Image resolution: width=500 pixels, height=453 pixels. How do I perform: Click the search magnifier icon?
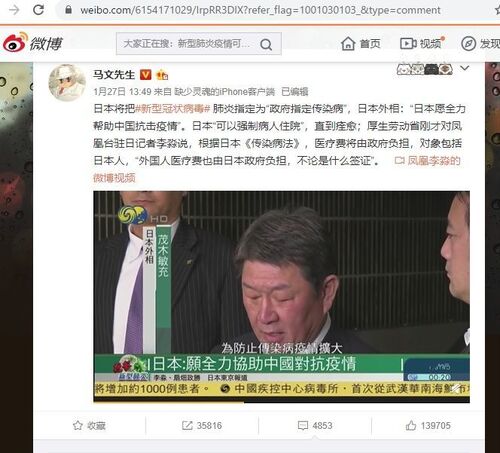point(266,44)
